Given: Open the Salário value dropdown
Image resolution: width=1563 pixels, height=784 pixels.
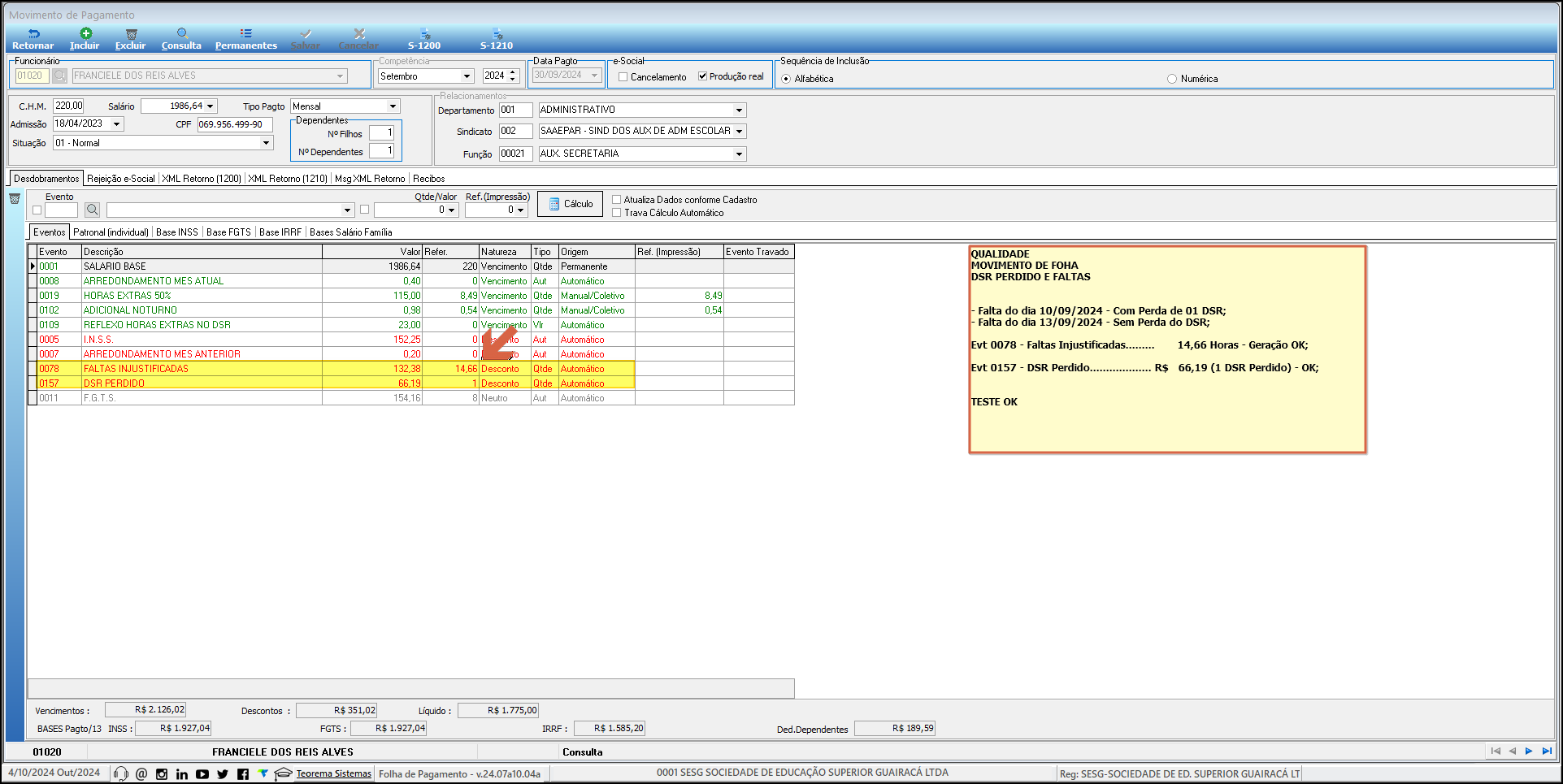Looking at the screenshot, I should click(211, 106).
